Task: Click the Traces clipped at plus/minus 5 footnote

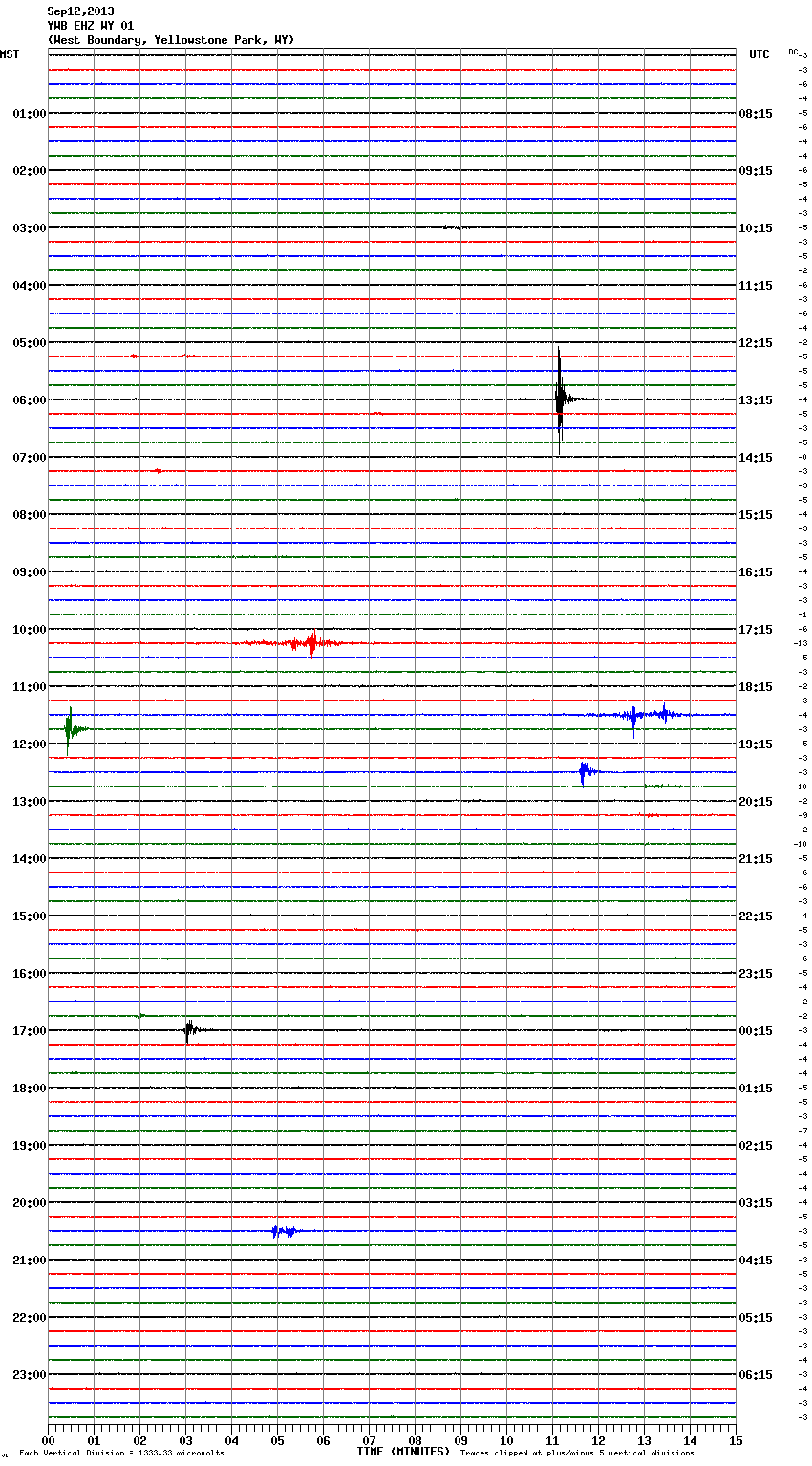Action: 577,1454
